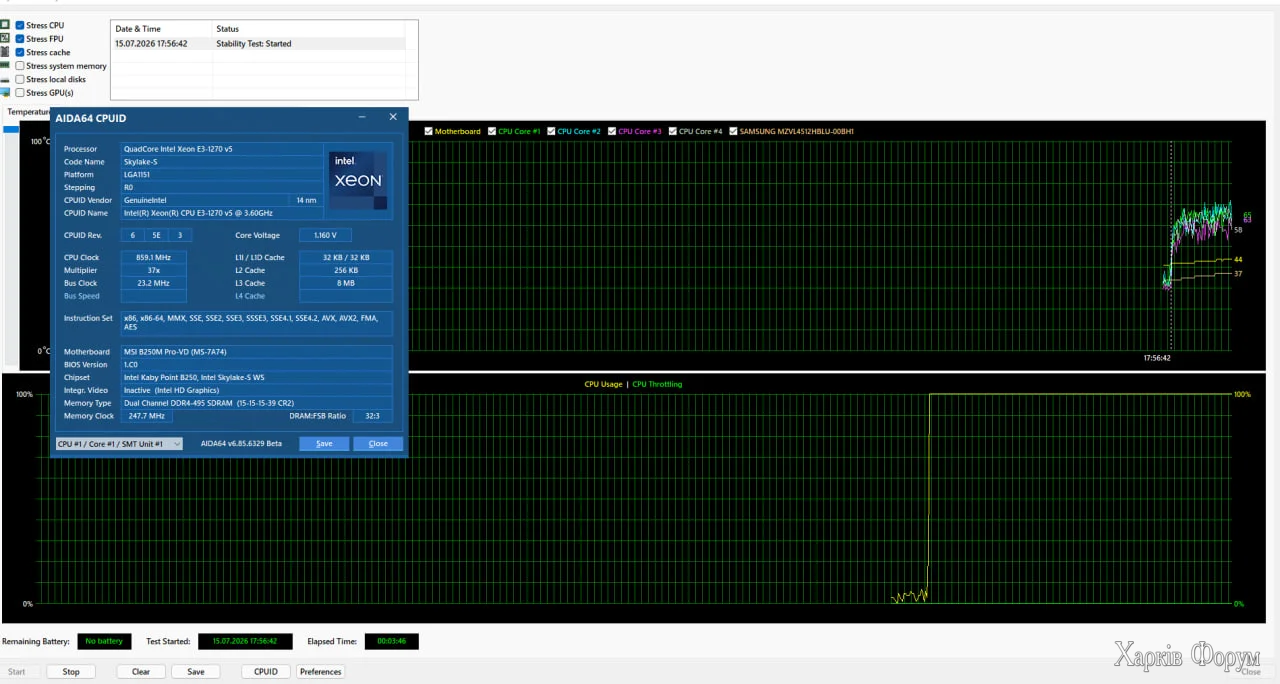1280x684 pixels.
Task: Click the FPU icon beside Stress FPU
Action: pyautogui.click(x=5, y=38)
